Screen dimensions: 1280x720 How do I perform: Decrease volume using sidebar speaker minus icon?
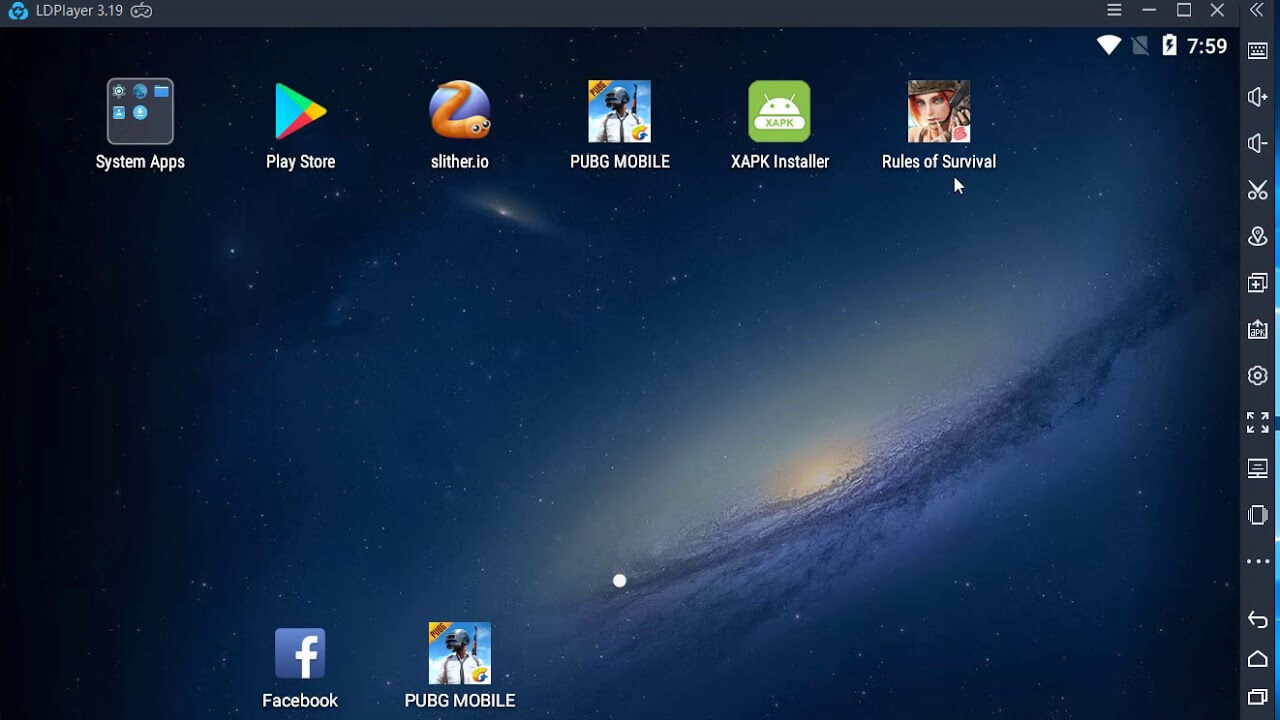[1258, 143]
